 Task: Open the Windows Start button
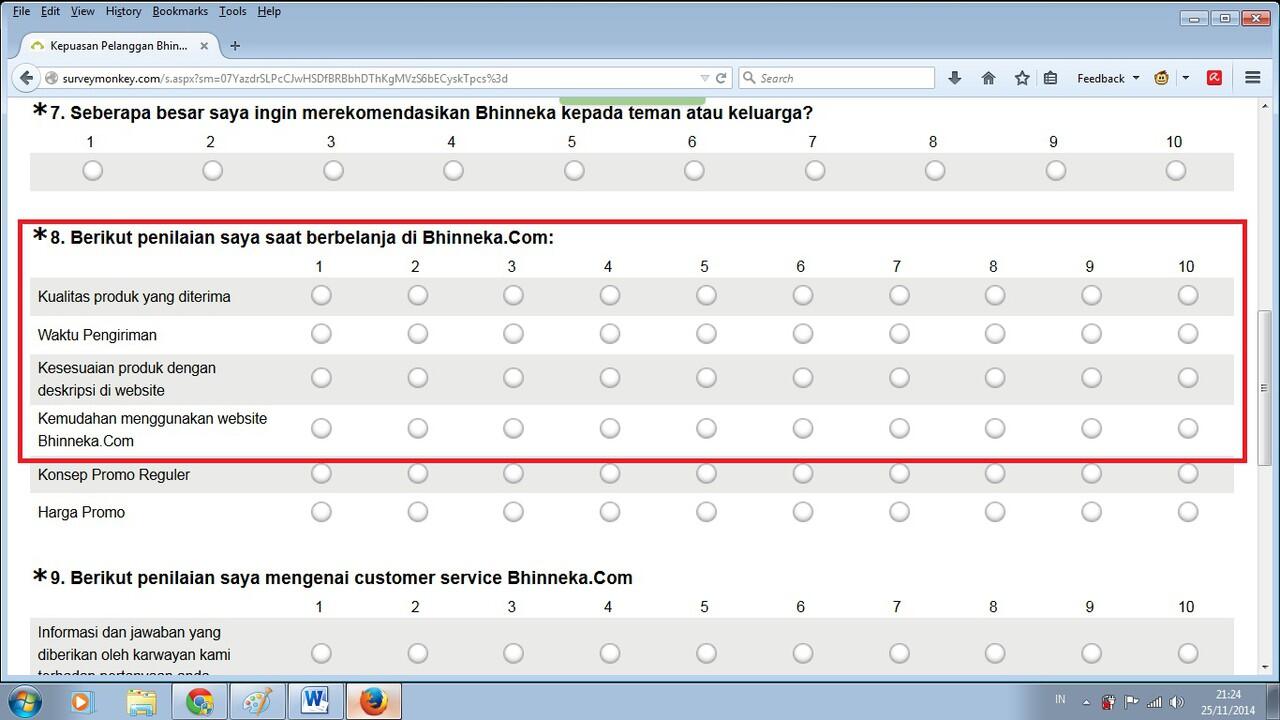pos(23,701)
